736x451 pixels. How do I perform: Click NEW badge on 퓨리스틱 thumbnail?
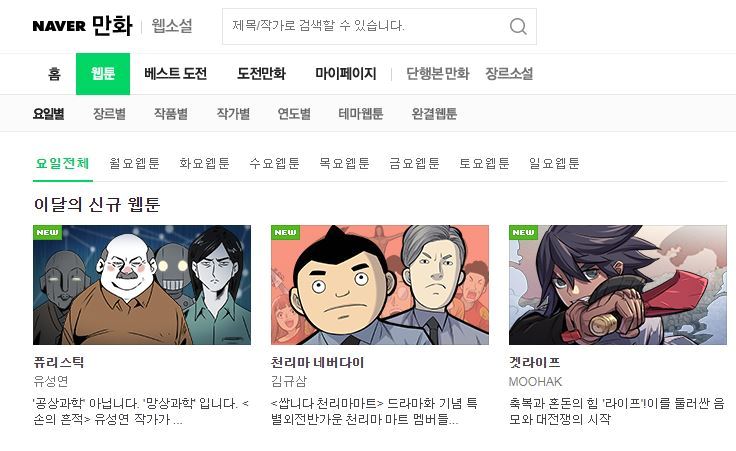click(x=47, y=232)
